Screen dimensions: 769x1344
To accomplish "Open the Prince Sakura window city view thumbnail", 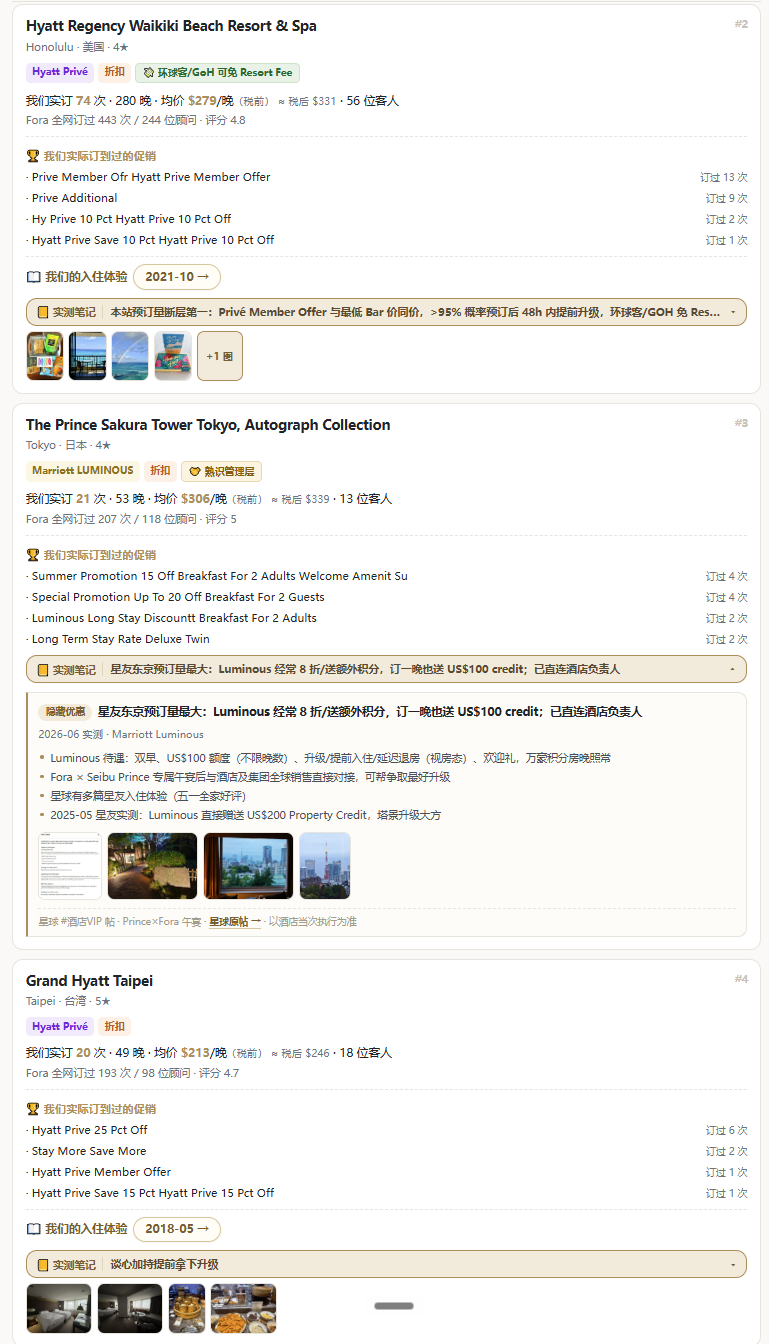I will [249, 866].
